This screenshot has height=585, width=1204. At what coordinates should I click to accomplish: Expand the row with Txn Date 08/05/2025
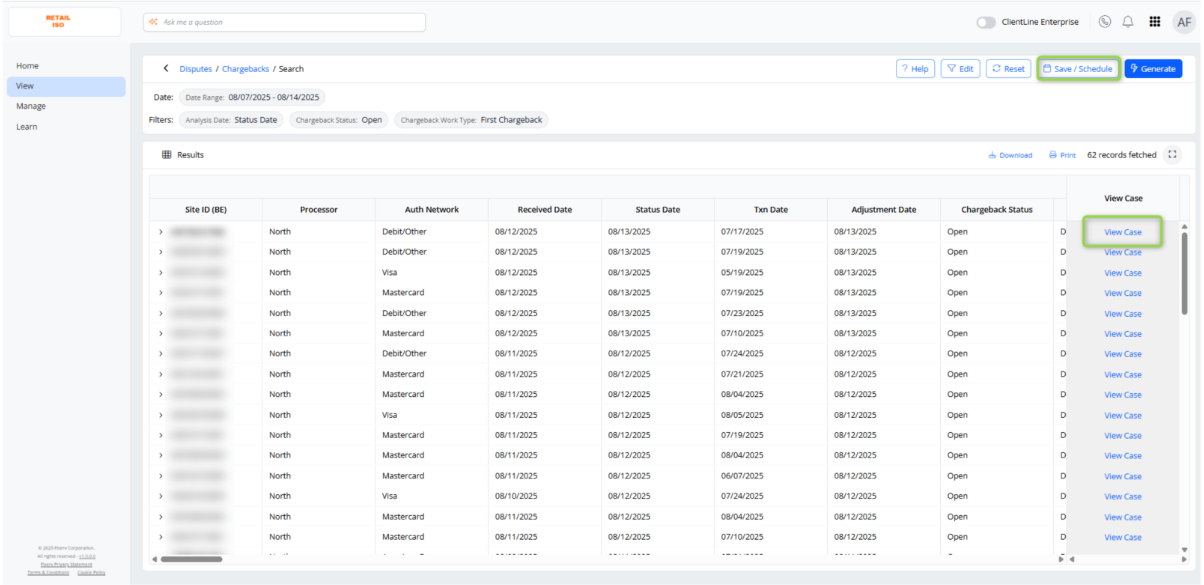[160, 415]
